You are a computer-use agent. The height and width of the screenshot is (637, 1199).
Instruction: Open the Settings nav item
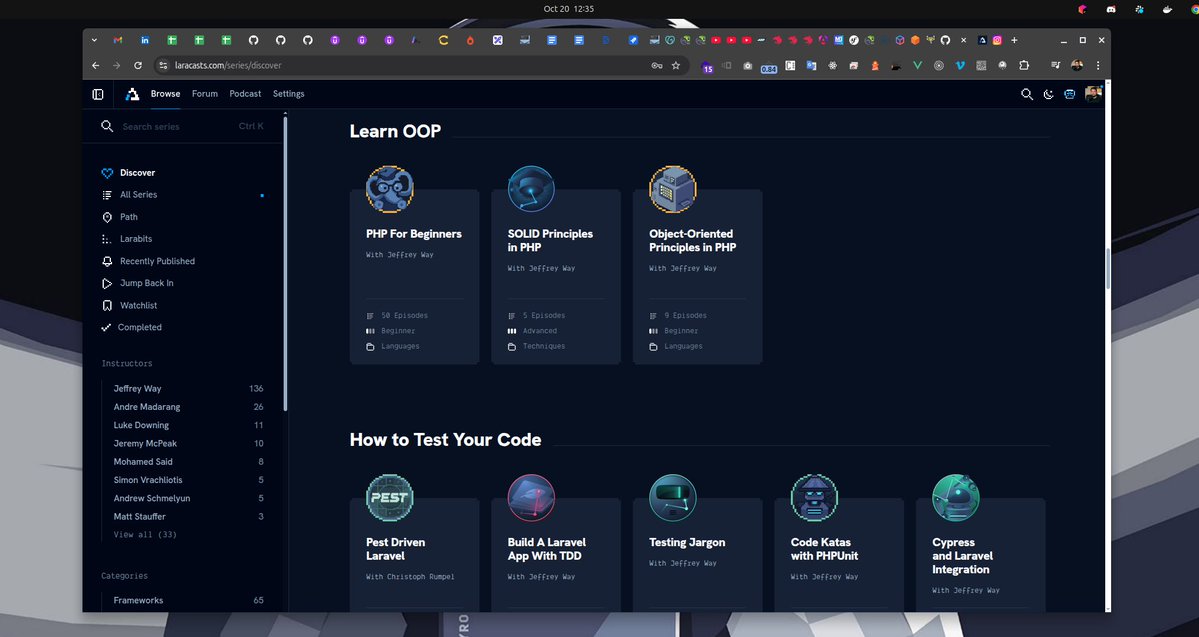[288, 93]
